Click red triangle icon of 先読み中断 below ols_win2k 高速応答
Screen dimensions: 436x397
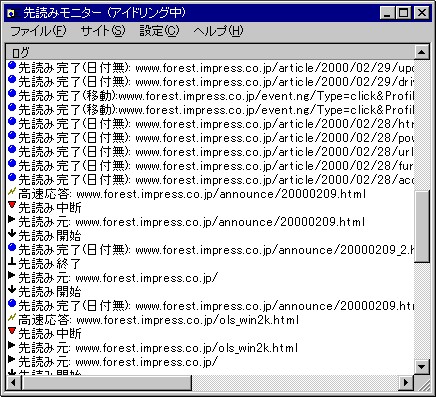pos(12,331)
